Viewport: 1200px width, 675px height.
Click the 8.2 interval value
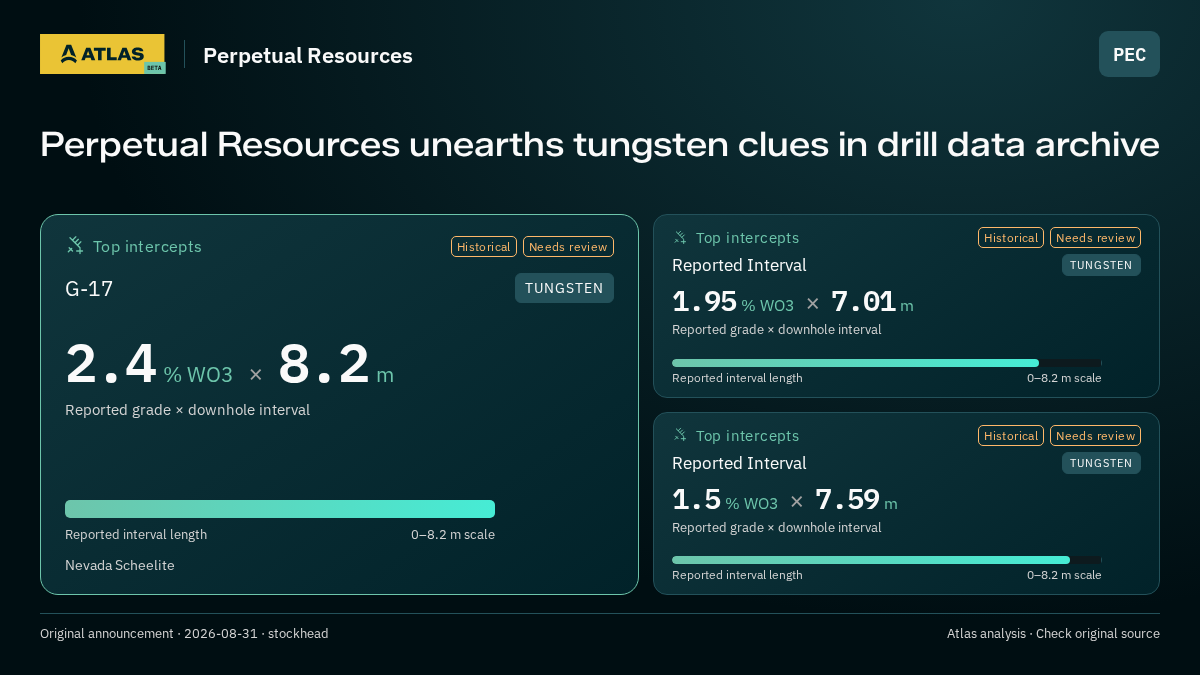pyautogui.click(x=324, y=364)
